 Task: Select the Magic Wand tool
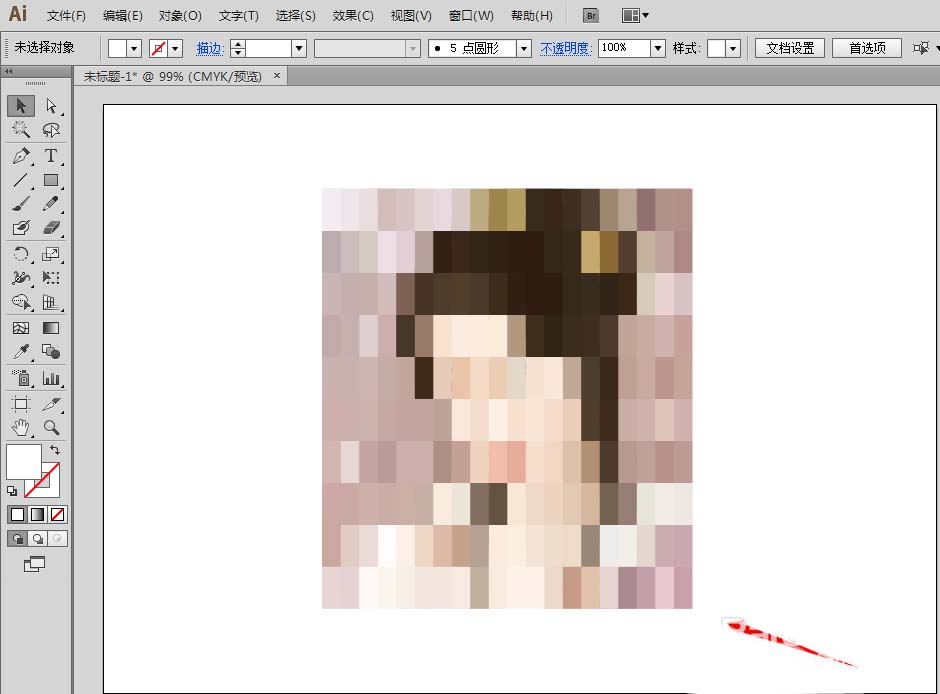click(21, 129)
